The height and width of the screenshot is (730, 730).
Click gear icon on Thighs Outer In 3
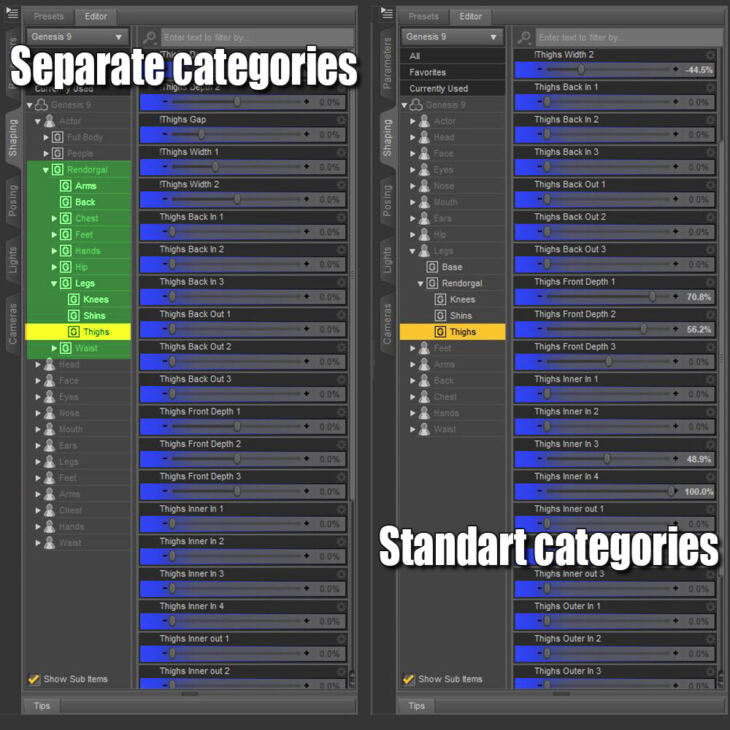coord(711,671)
